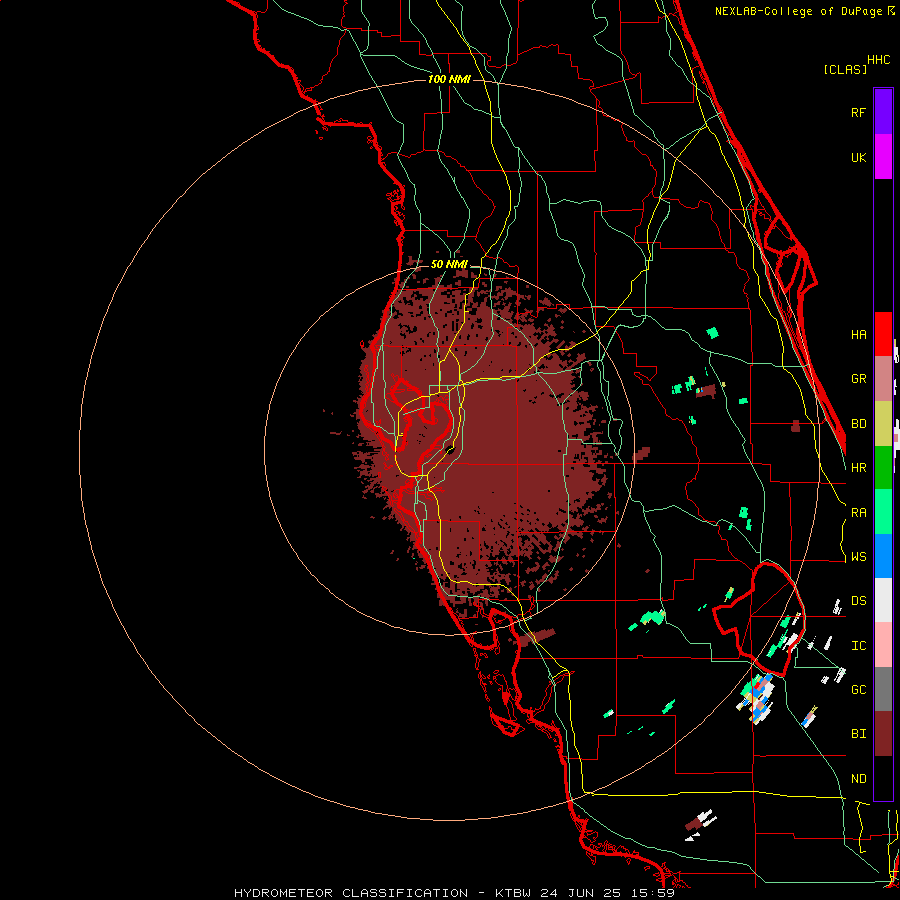This screenshot has height=900, width=900.
Task: Click the "KTBW" station identifier
Action: point(515,893)
